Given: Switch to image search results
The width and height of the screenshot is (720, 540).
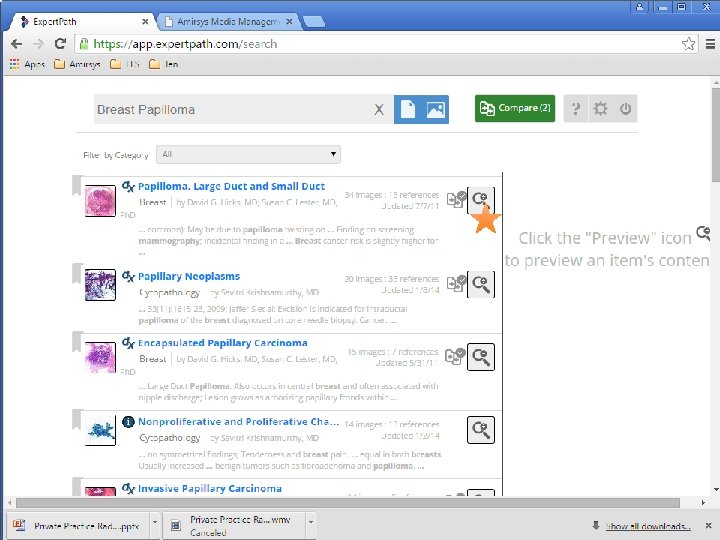Looking at the screenshot, I should (435, 109).
